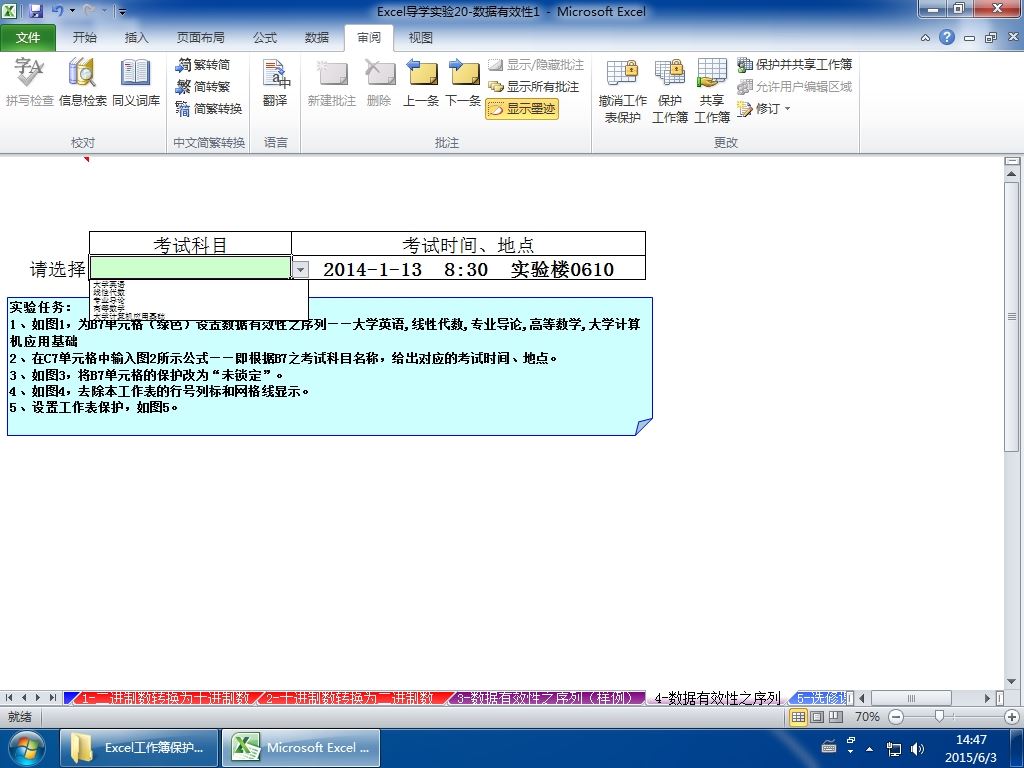Switch to Normal view in status bar
The height and width of the screenshot is (768, 1024).
point(798,716)
